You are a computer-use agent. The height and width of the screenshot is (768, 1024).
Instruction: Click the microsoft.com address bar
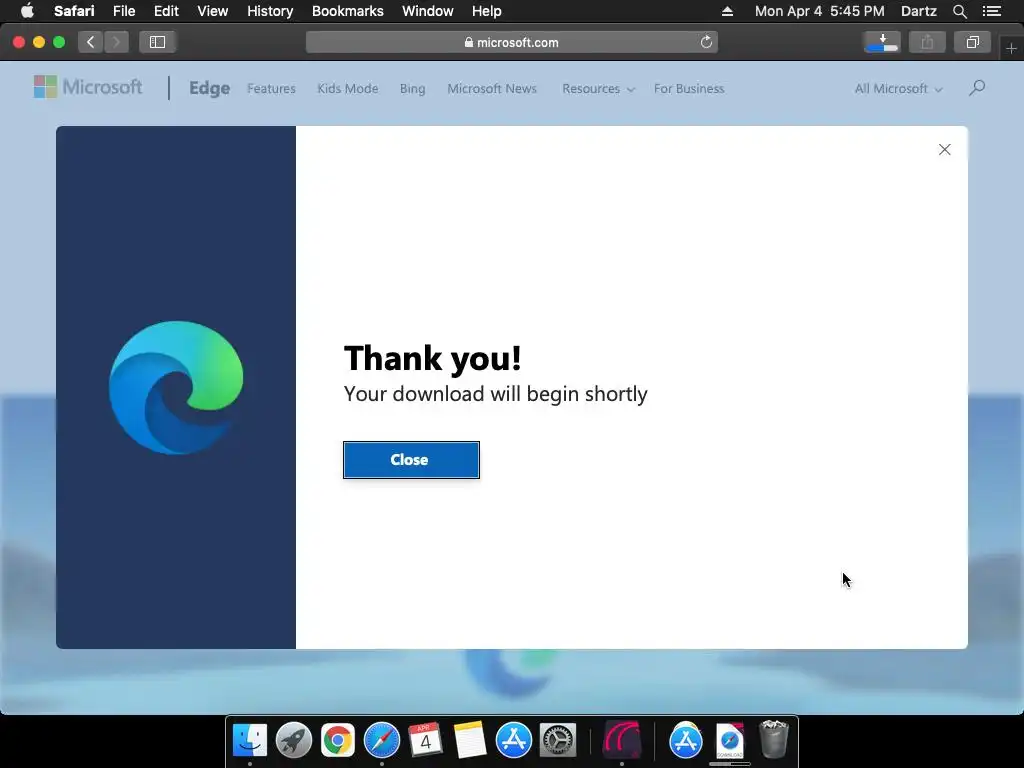coord(511,42)
